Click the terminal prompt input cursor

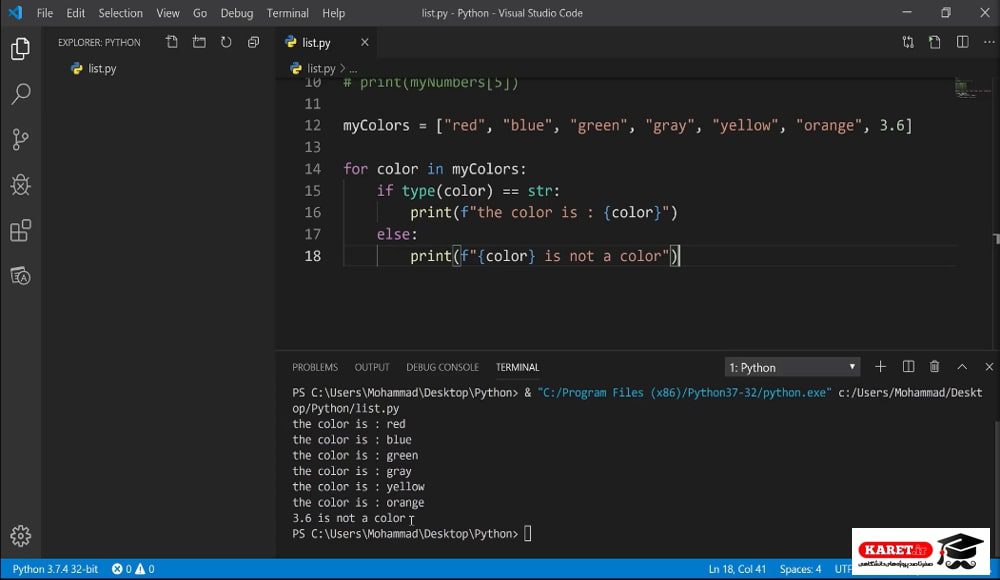(x=527, y=533)
